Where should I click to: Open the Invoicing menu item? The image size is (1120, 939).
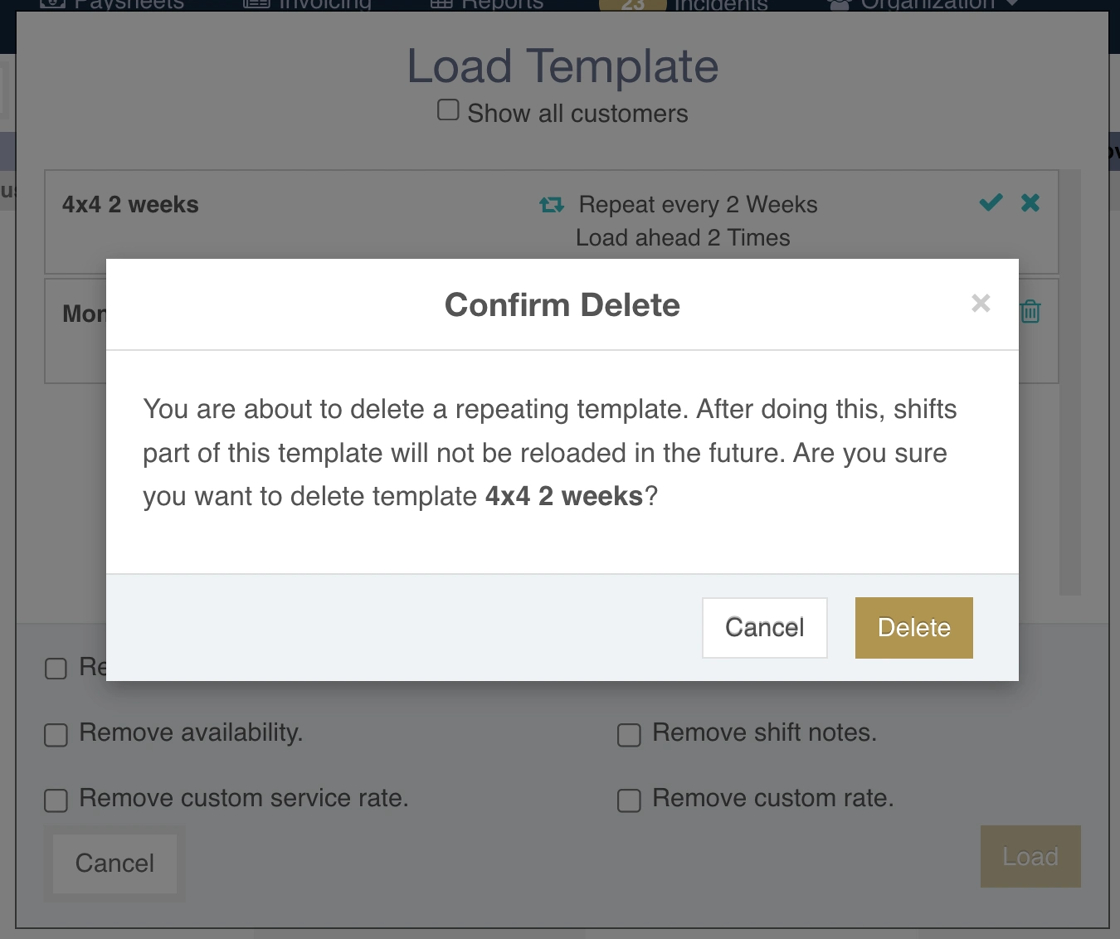[308, 5]
